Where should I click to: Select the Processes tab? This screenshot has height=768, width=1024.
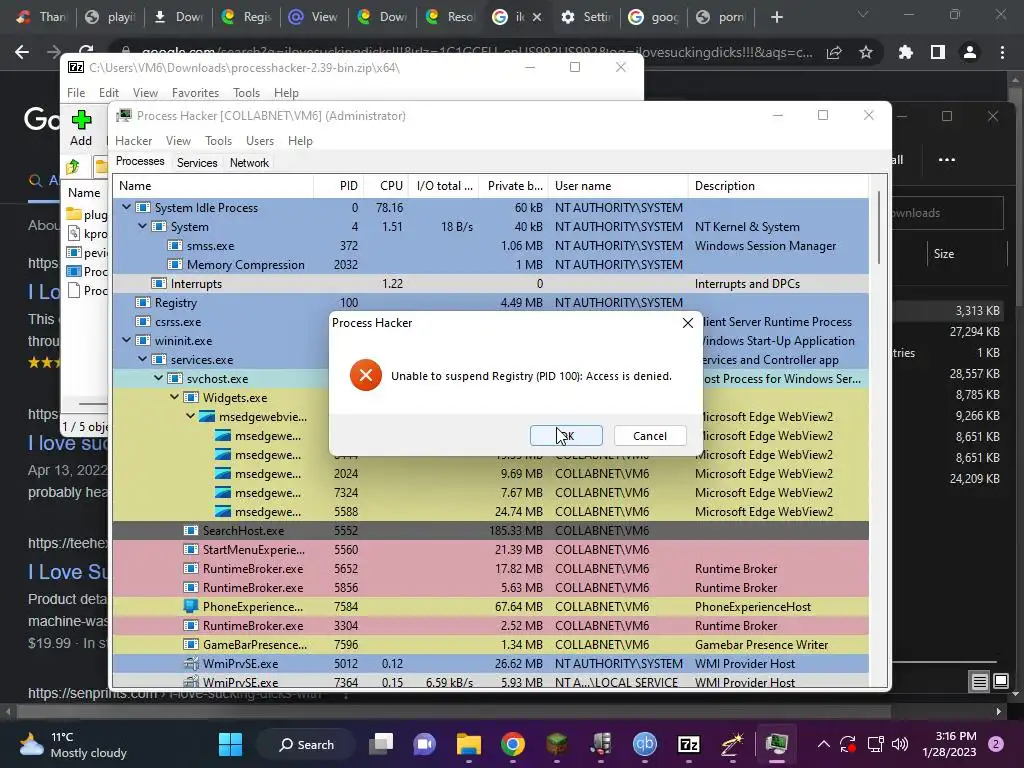pyautogui.click(x=140, y=161)
